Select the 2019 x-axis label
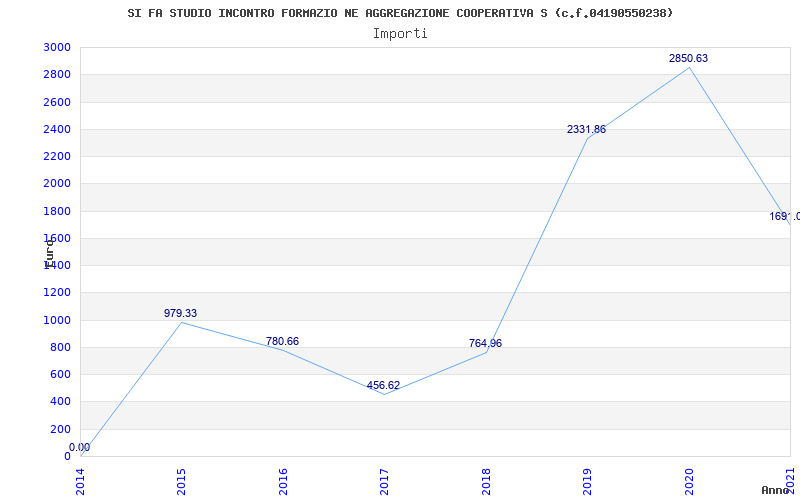This screenshot has width=800, height=500. click(x=587, y=482)
